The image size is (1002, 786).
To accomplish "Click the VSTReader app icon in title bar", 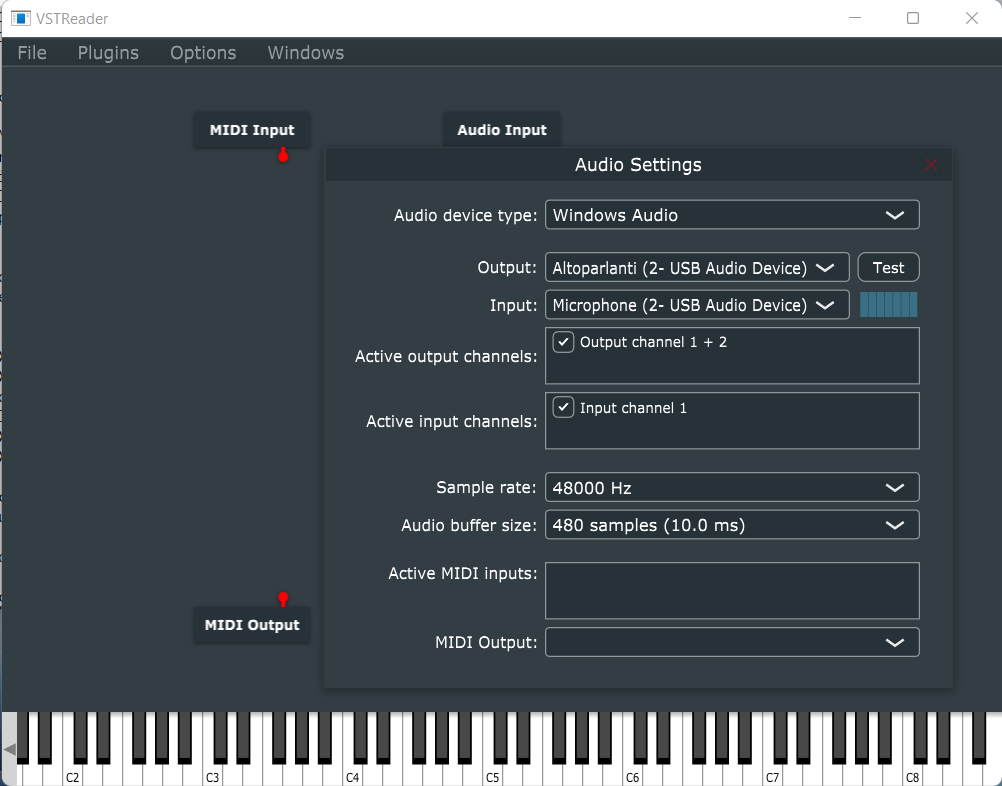I will pos(20,18).
